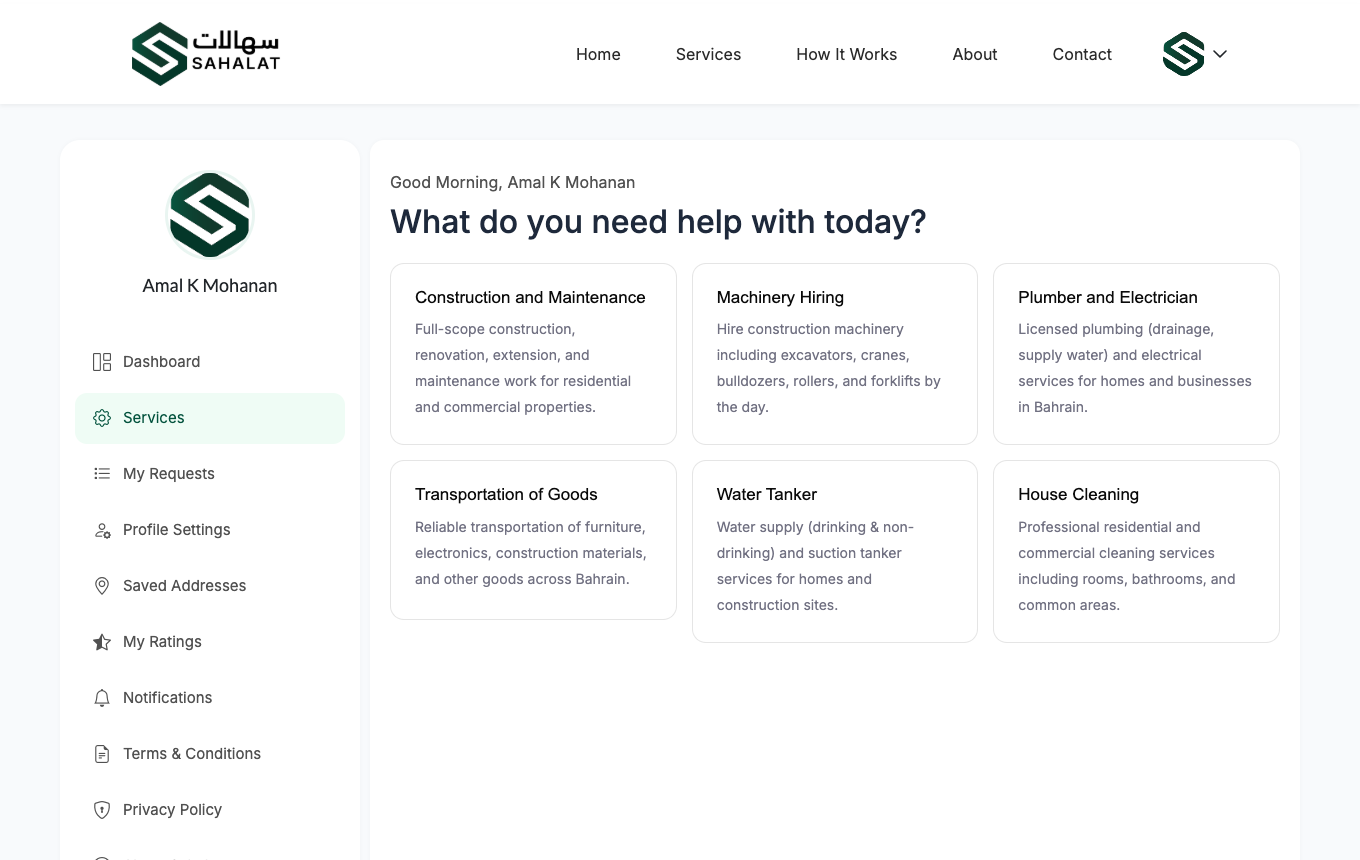
Task: Click the My Ratings star icon
Action: [102, 642]
